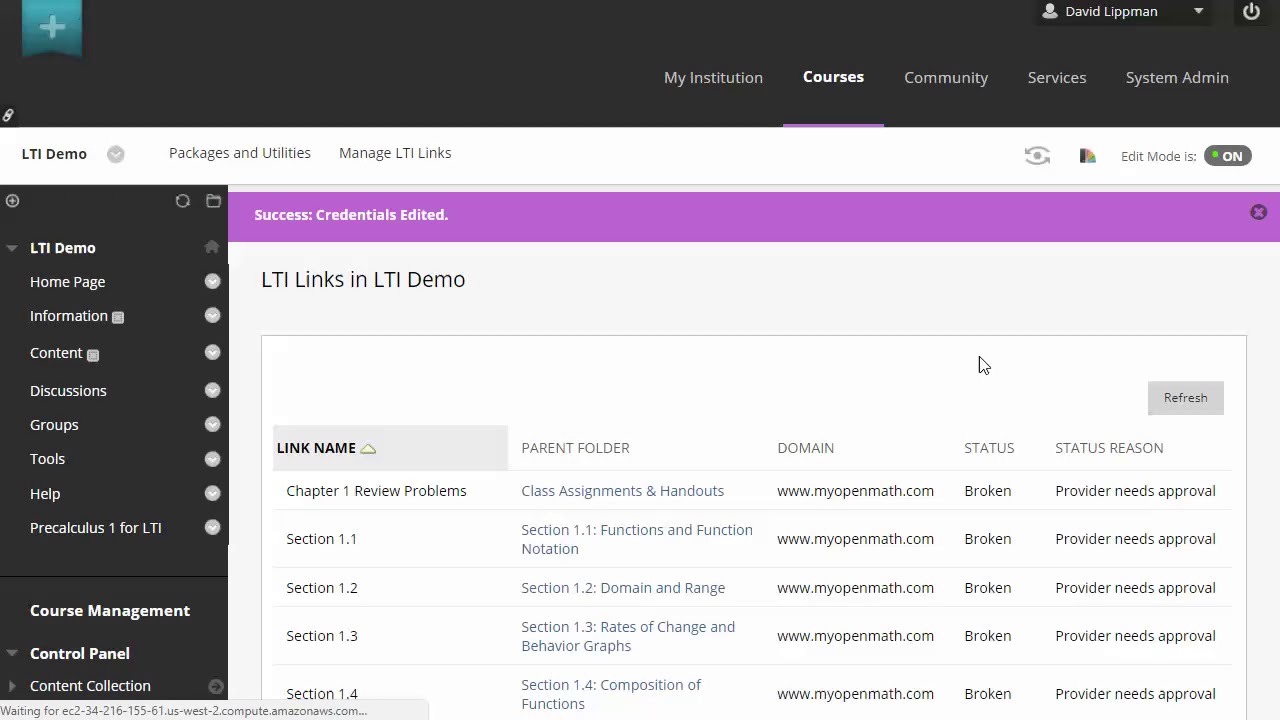
Task: Click the power logout icon
Action: tap(1251, 12)
